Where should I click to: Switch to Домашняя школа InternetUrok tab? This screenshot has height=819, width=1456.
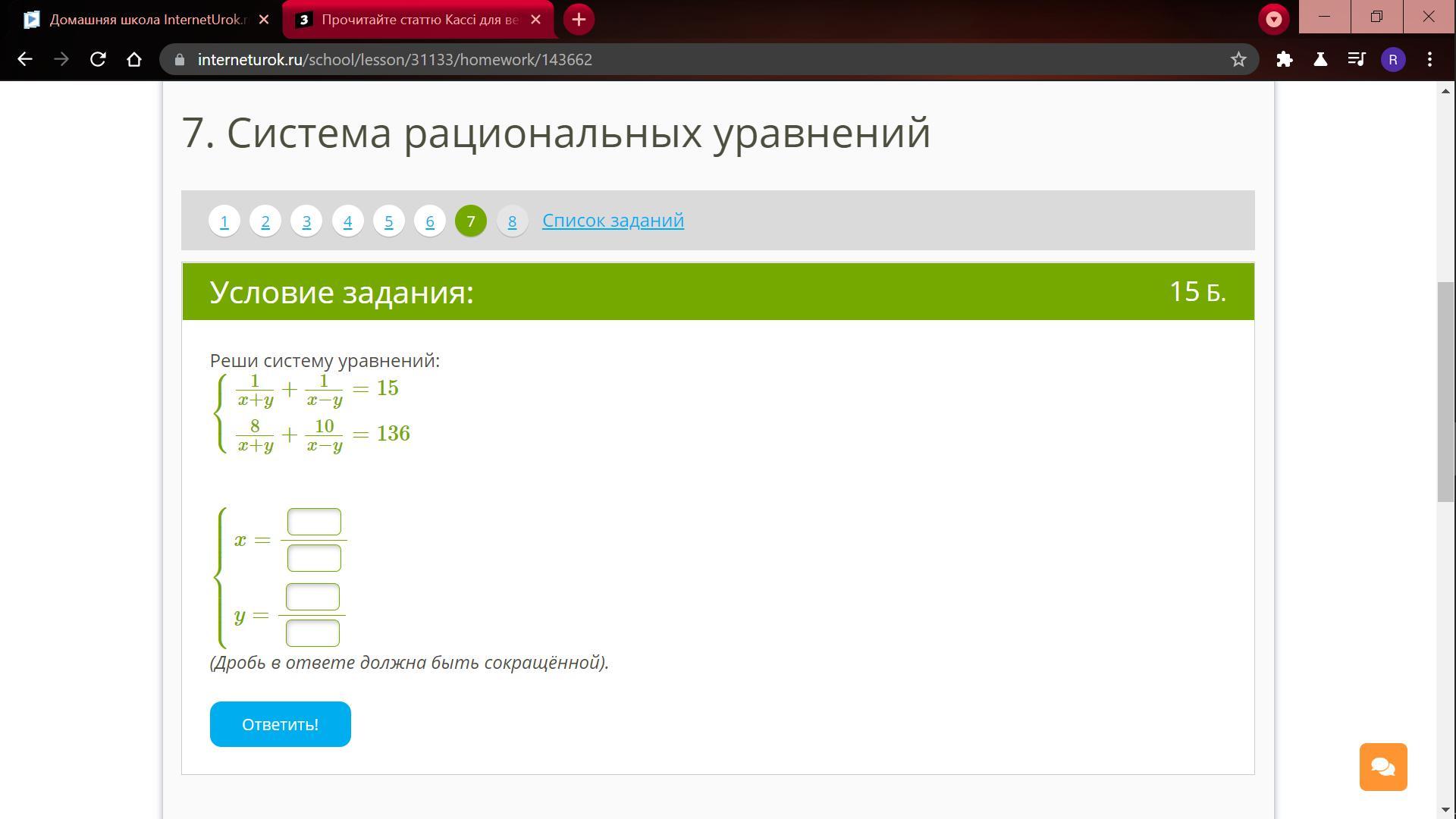pyautogui.click(x=144, y=20)
